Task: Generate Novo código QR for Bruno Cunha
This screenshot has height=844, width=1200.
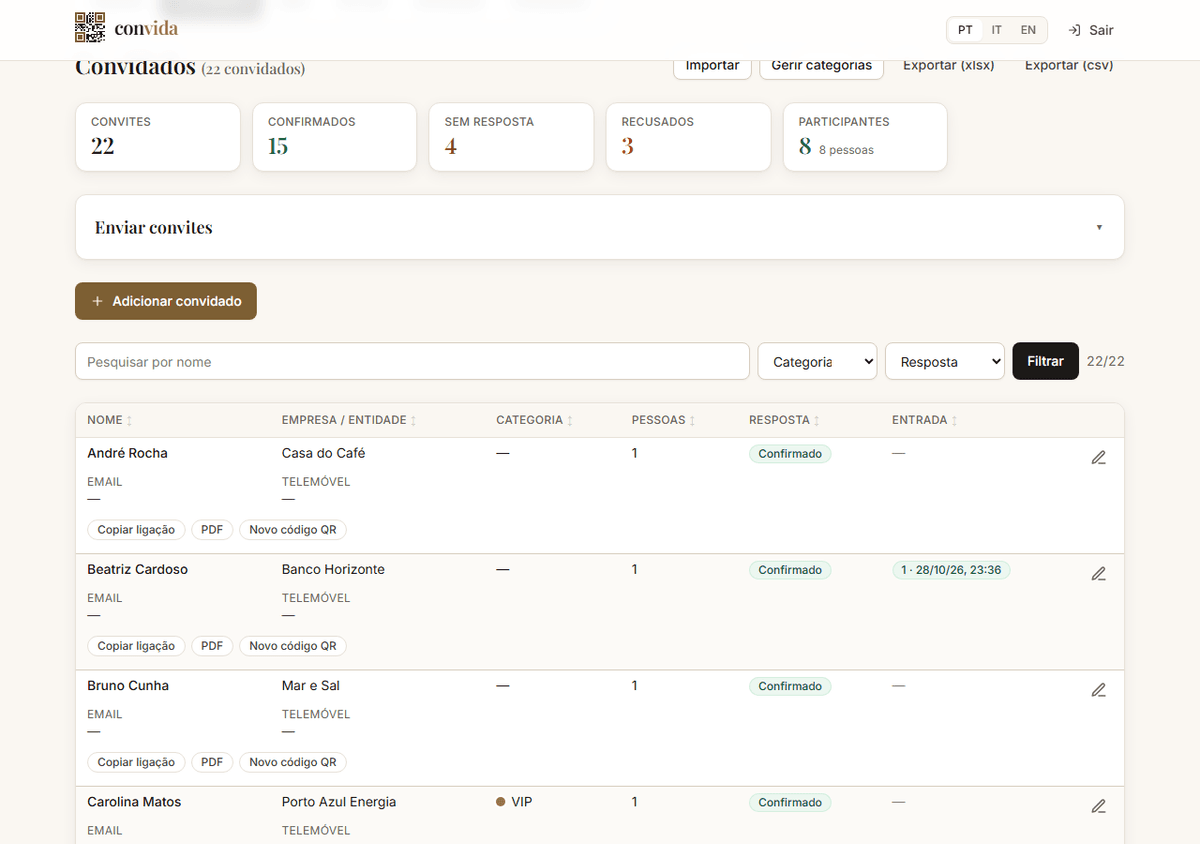Action: click(293, 762)
